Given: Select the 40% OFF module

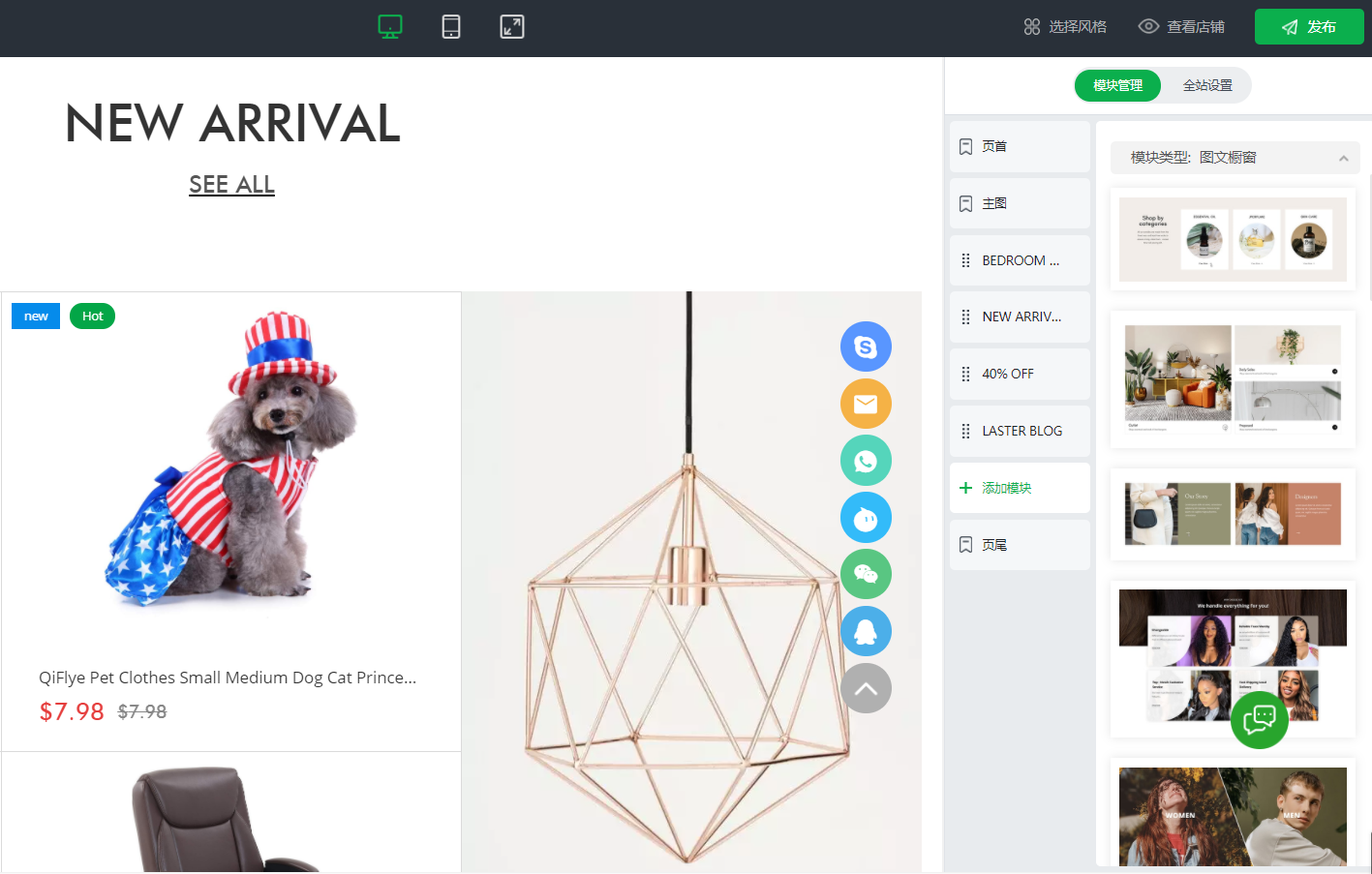Looking at the screenshot, I should (x=1020, y=374).
